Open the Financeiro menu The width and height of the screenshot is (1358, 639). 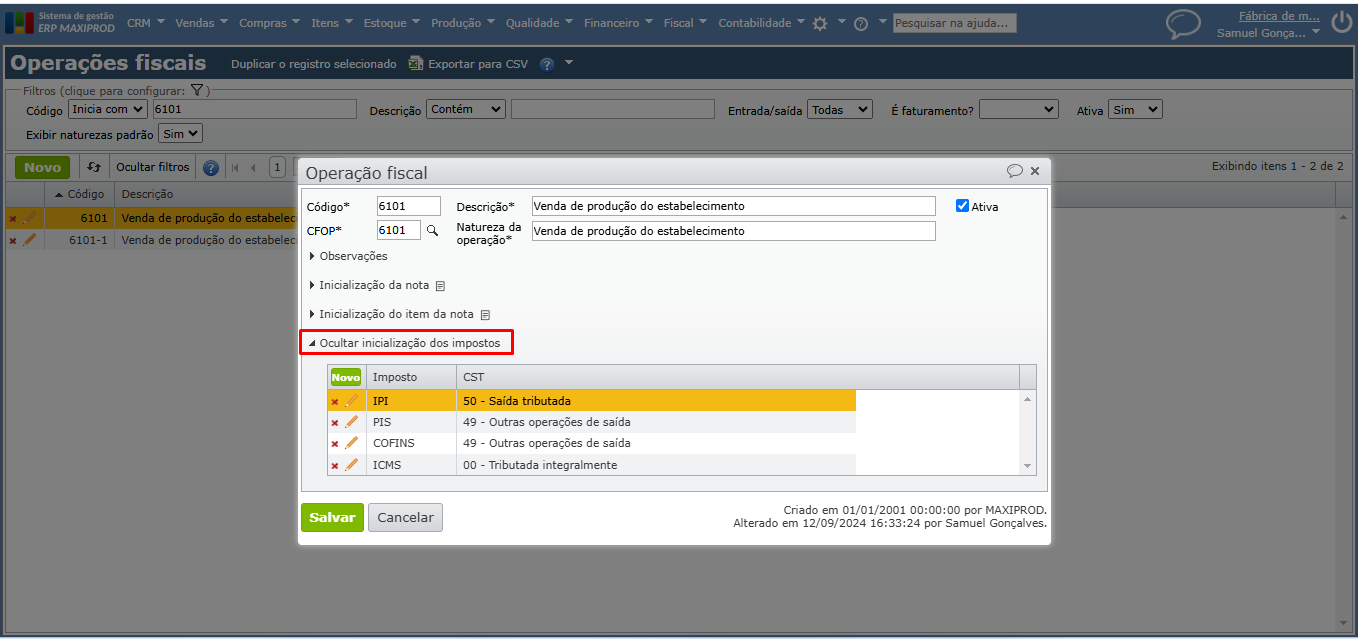click(618, 23)
